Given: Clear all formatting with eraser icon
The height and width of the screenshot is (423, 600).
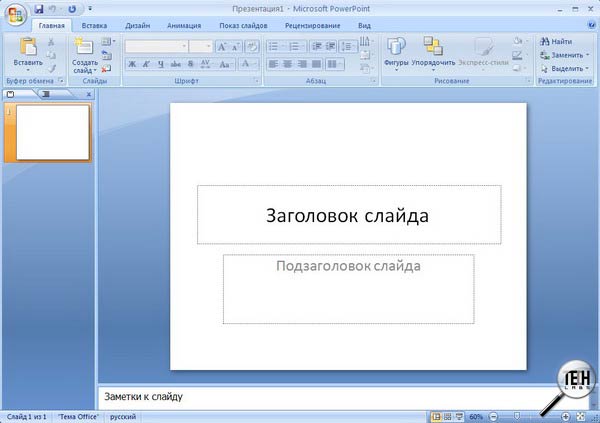Looking at the screenshot, I should click(x=252, y=47).
